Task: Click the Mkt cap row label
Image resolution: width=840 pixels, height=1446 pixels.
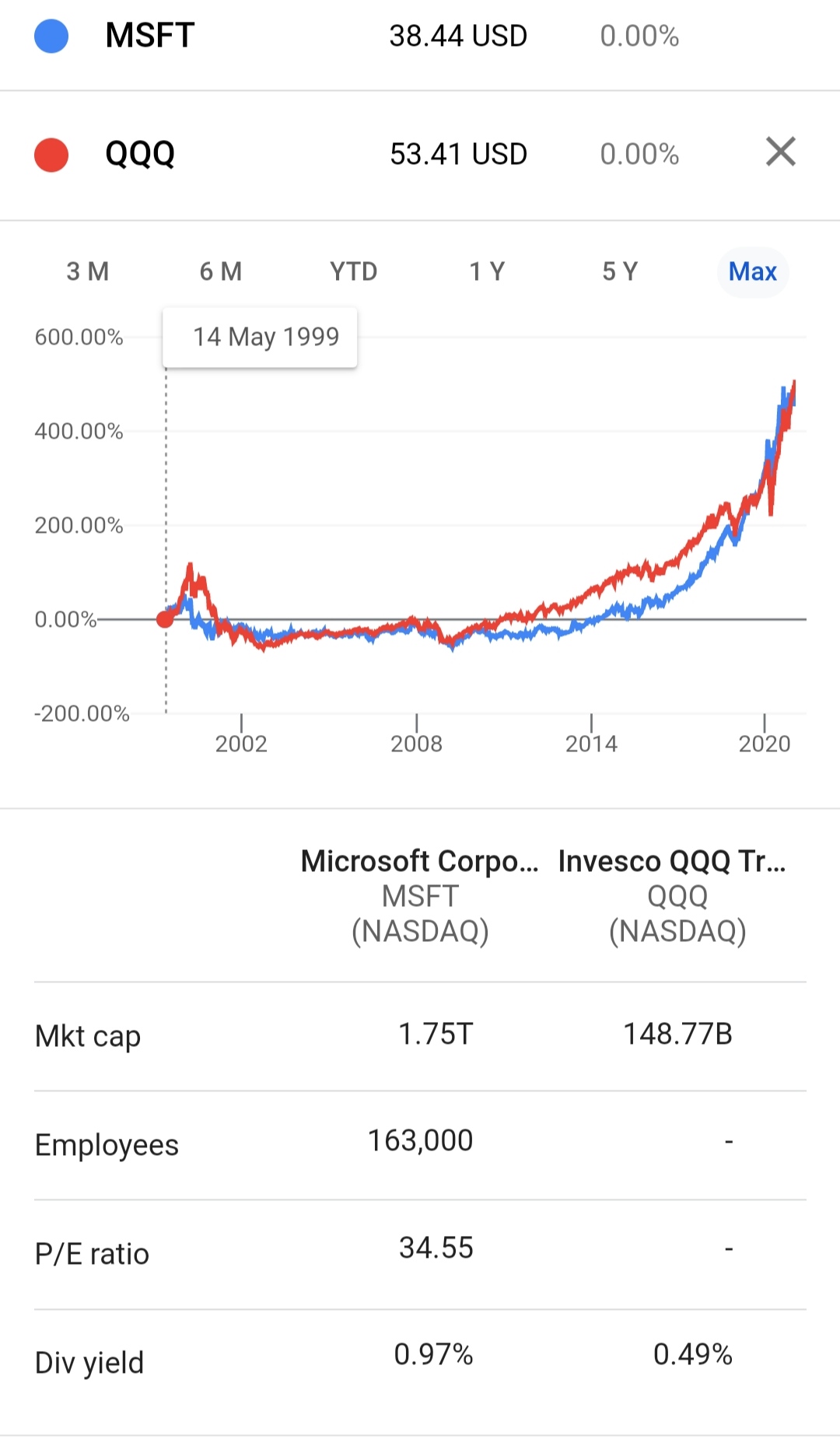Action: (88, 1036)
